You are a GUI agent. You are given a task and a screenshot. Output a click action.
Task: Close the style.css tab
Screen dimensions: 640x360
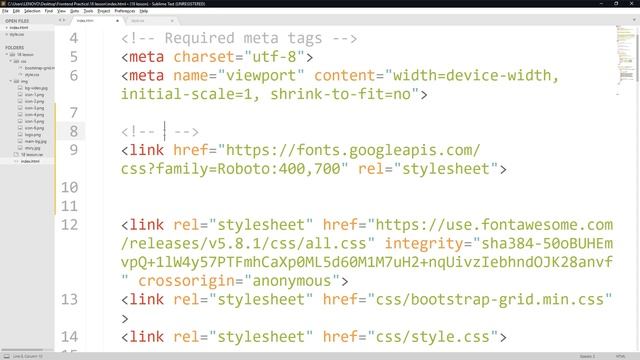coord(172,20)
